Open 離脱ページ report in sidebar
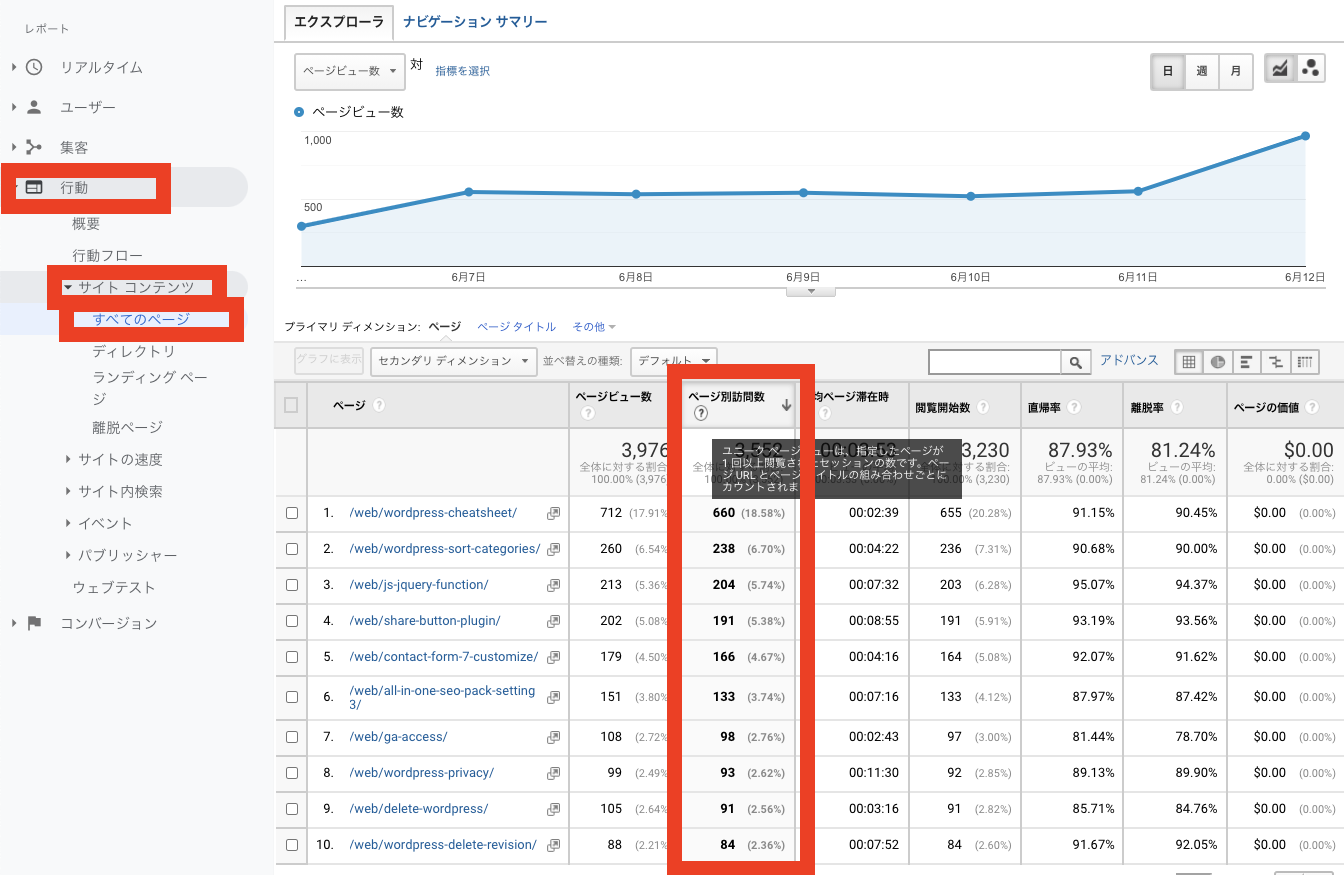 pos(127,427)
